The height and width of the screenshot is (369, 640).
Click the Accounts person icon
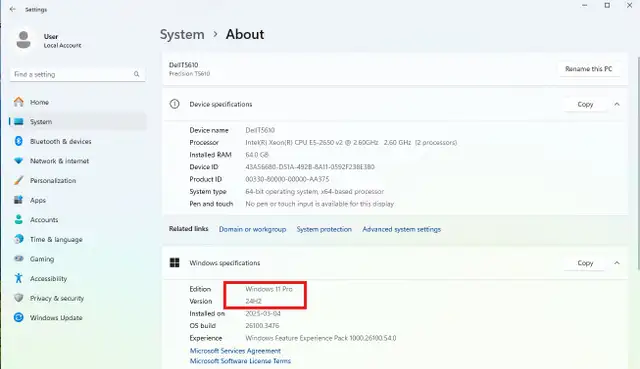tap(18, 220)
